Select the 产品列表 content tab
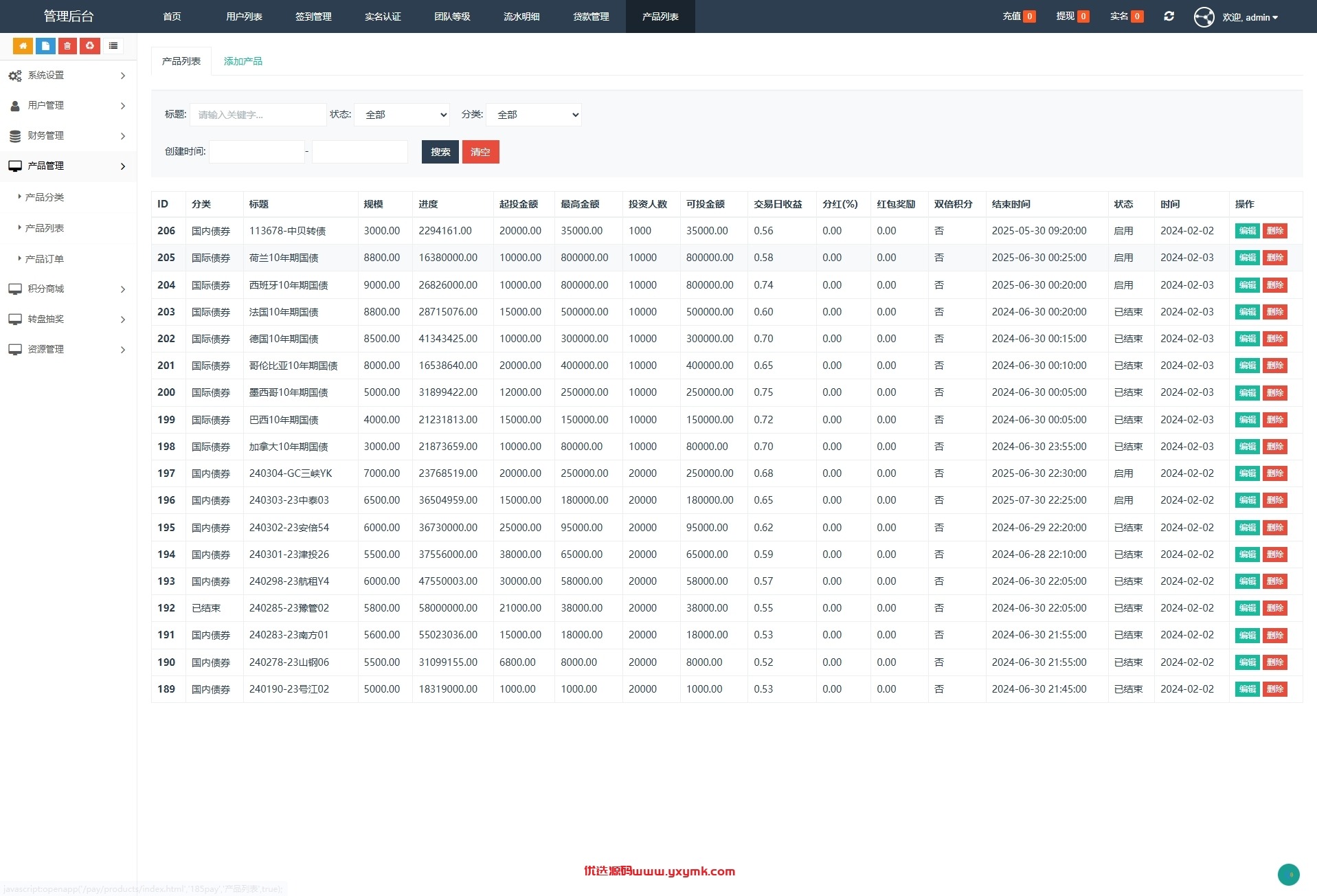This screenshot has width=1317, height=896. click(x=181, y=61)
